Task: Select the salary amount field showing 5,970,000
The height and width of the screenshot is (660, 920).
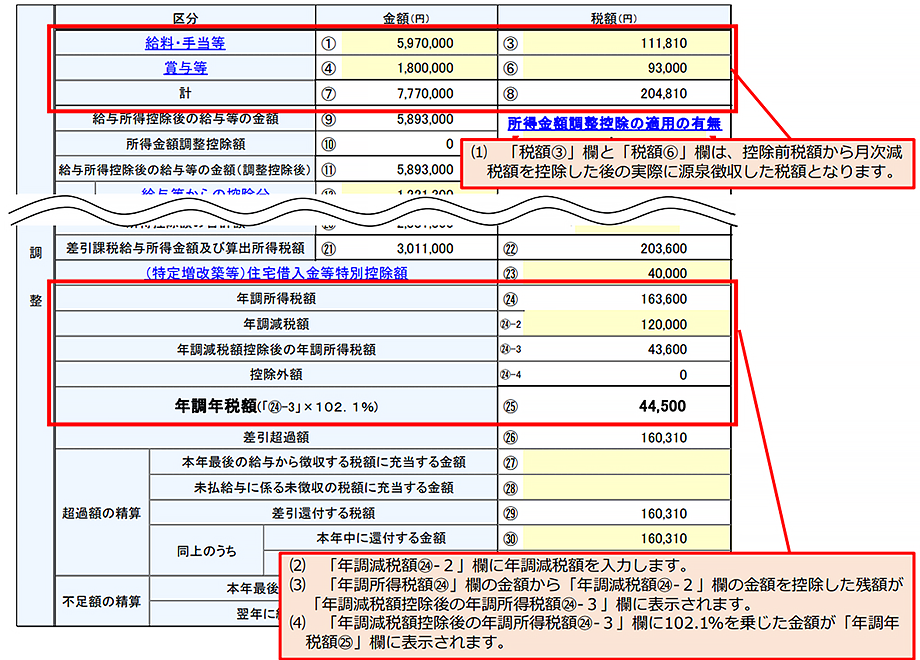Action: pos(420,44)
